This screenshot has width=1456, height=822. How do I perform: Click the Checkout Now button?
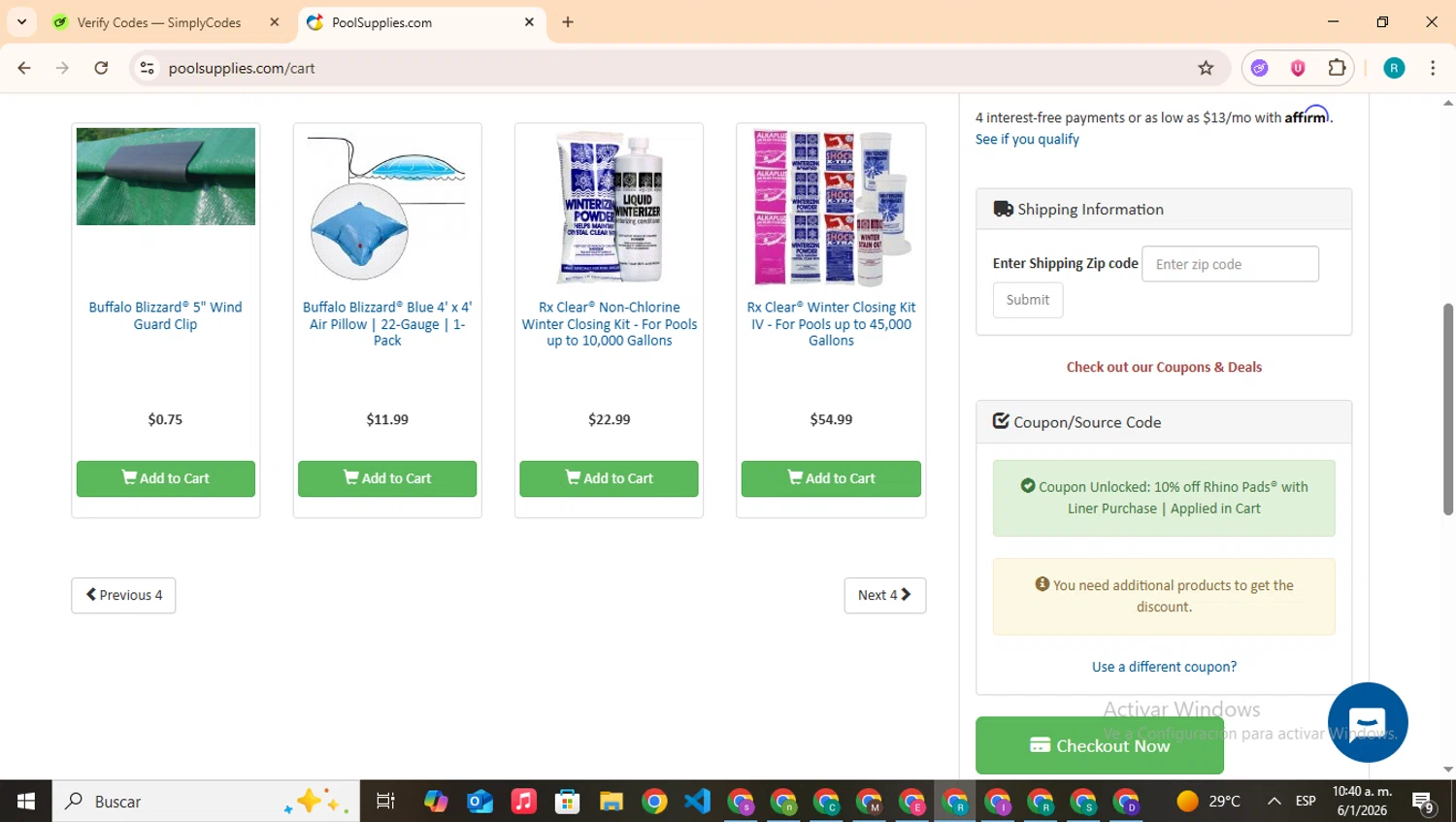(1100, 745)
